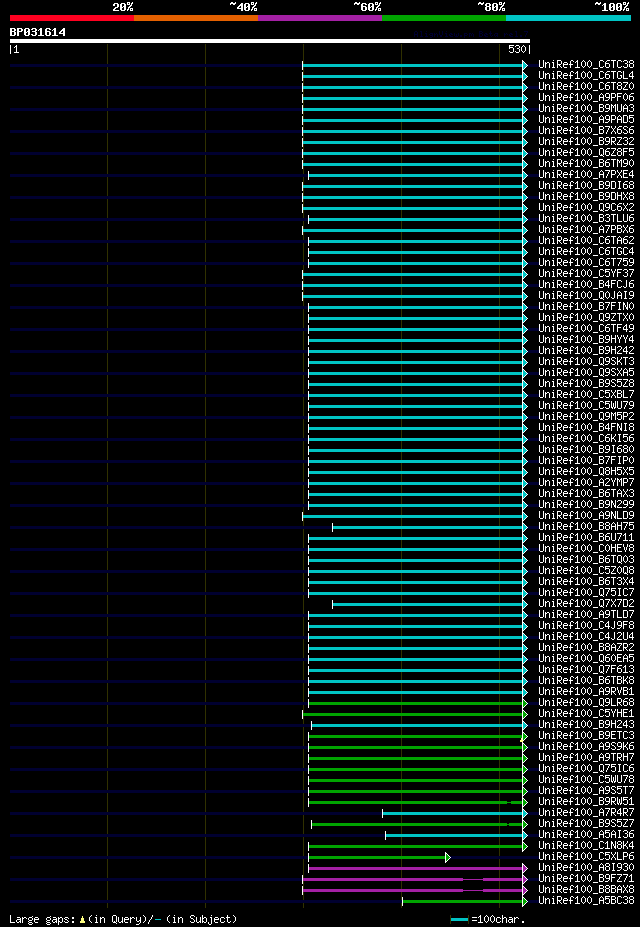Open the UniRef100_Q6Z8F5 hit label
Viewport: 640px width, 927px height.
pos(586,153)
